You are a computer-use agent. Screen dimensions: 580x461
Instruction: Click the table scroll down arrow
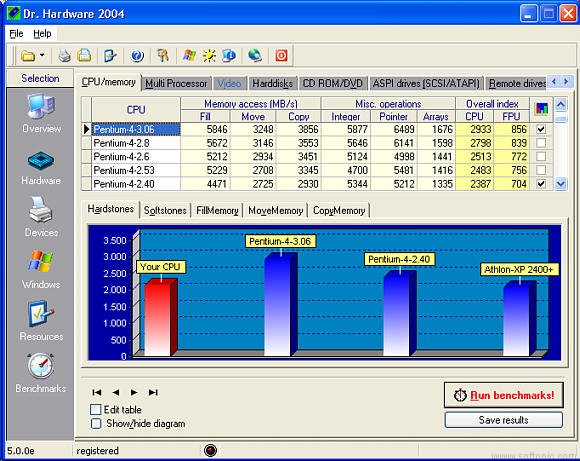point(560,184)
